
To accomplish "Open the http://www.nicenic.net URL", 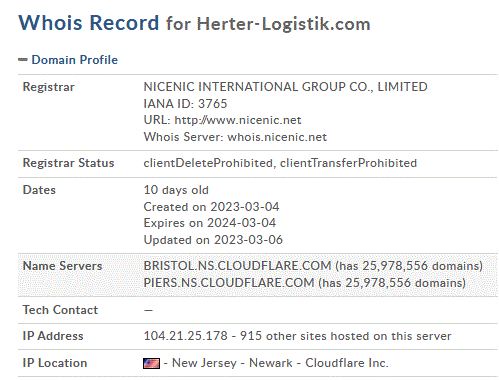I will pos(238,120).
